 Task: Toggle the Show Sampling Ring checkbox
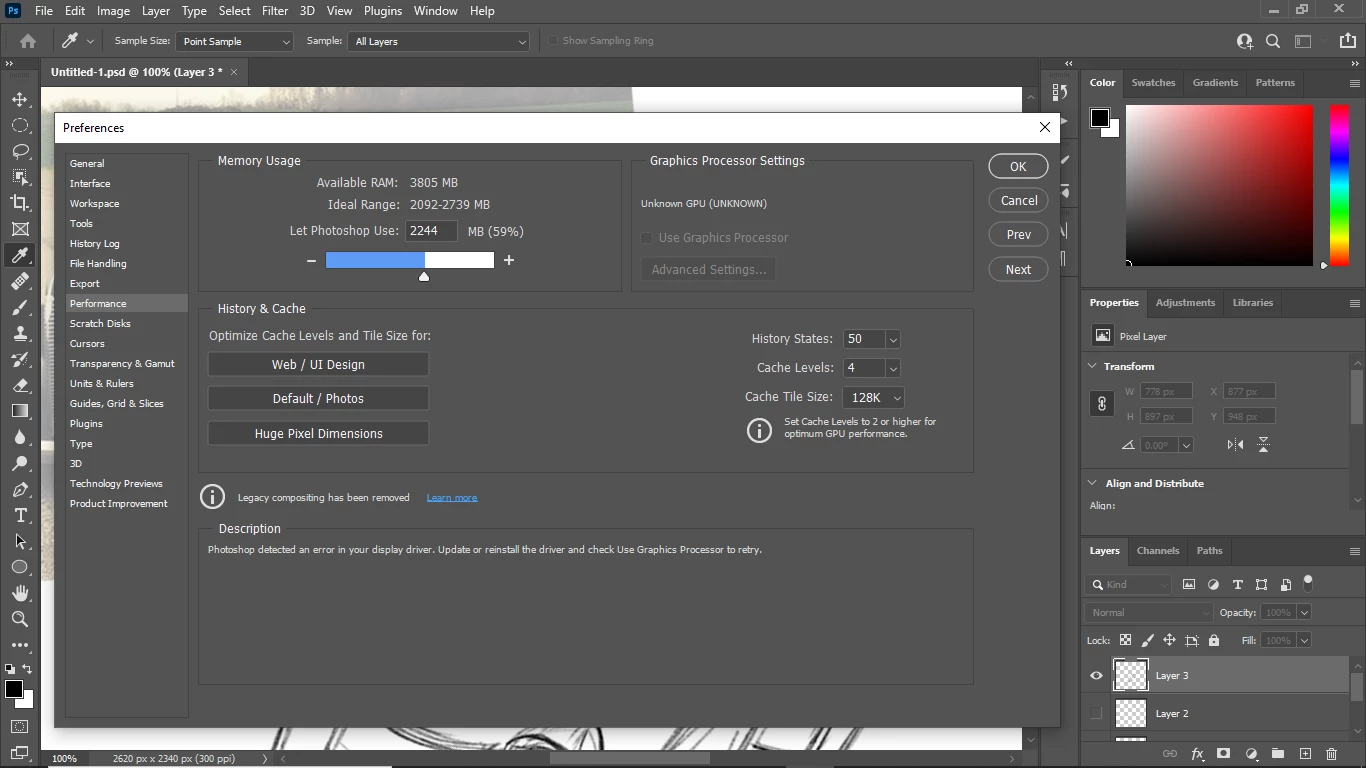553,41
